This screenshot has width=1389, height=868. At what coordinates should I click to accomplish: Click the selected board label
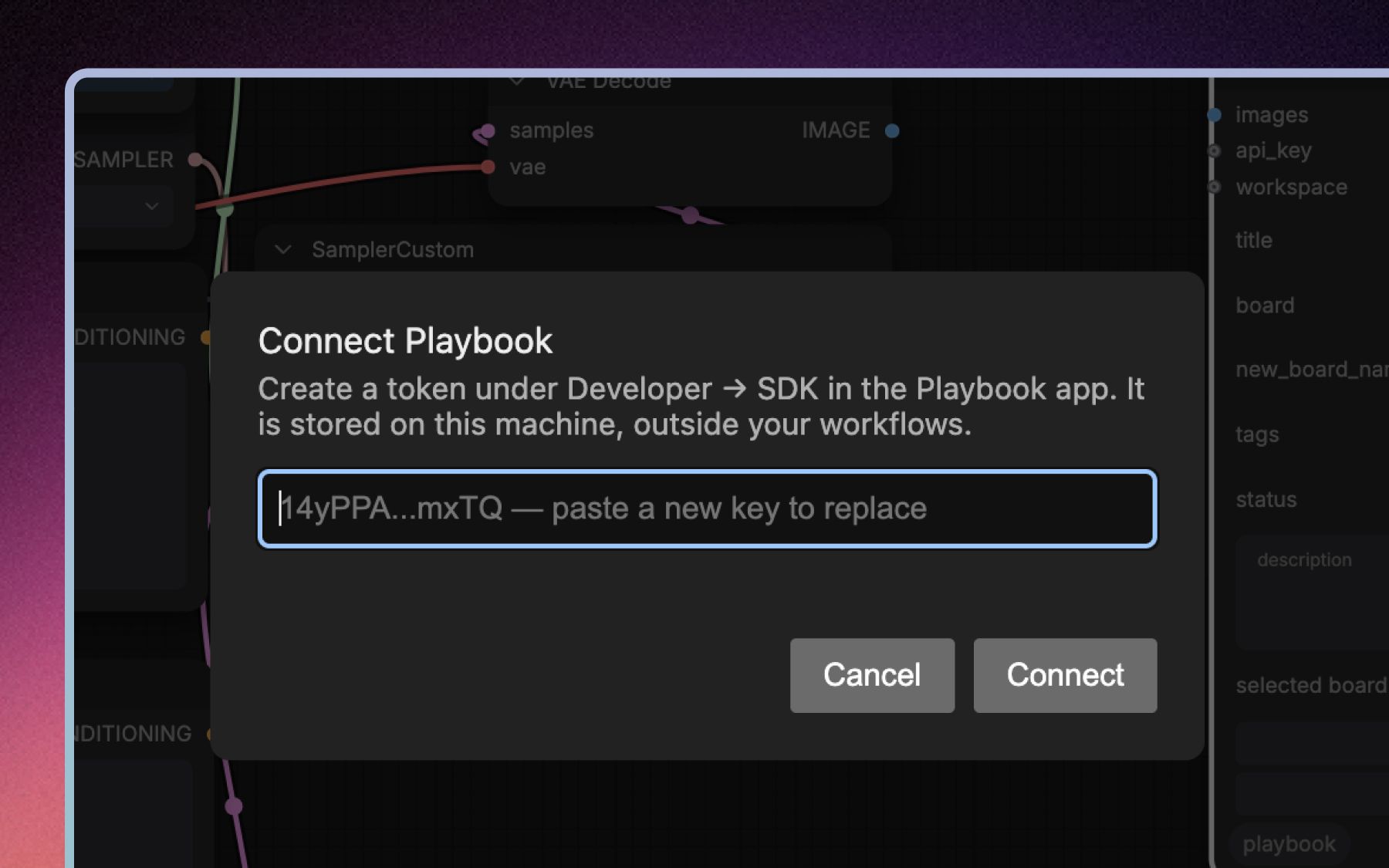[1311, 684]
